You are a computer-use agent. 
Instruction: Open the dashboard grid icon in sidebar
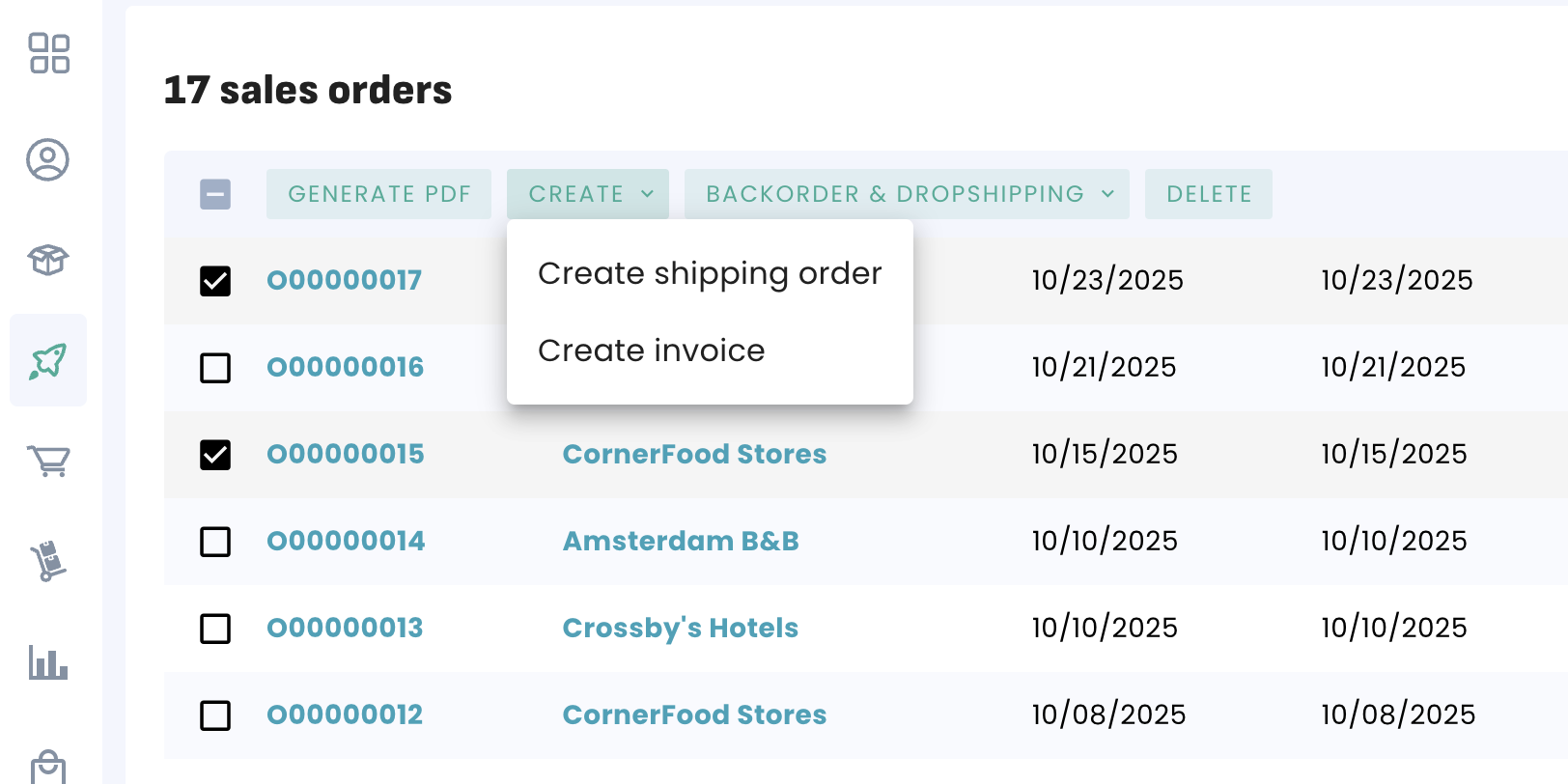coord(48,53)
